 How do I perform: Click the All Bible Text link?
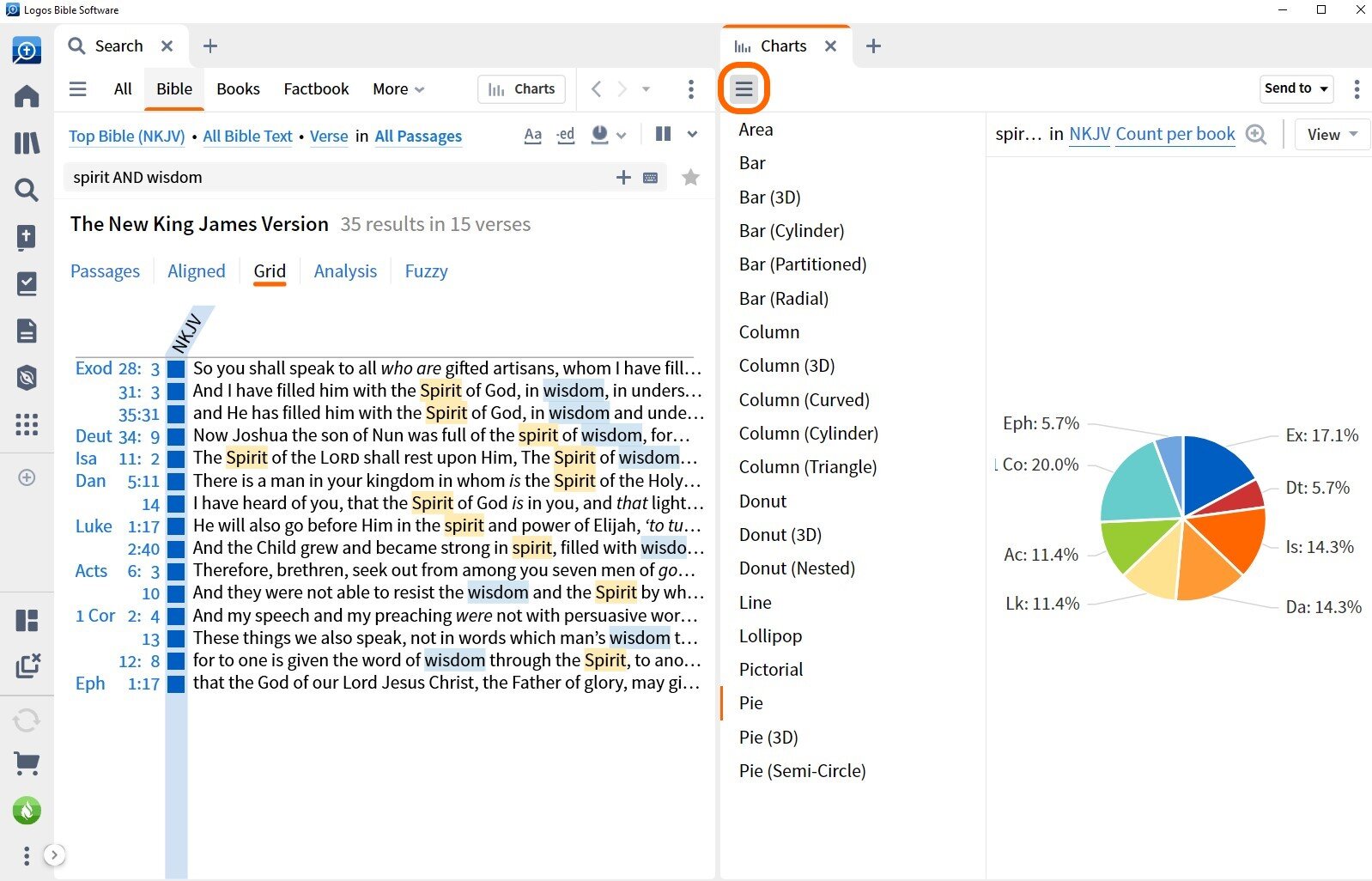(248, 137)
